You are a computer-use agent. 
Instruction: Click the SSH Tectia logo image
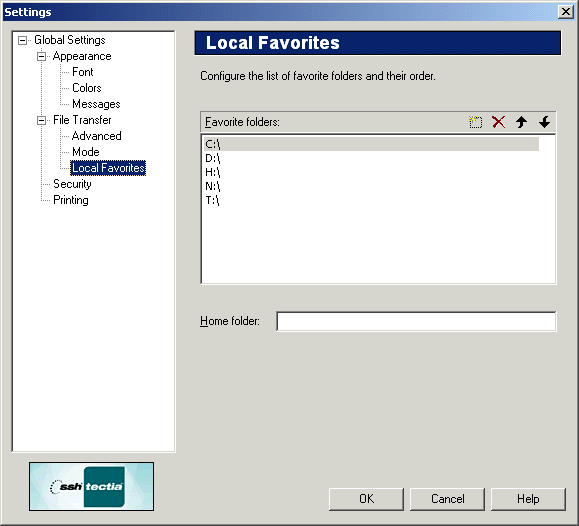point(92,486)
